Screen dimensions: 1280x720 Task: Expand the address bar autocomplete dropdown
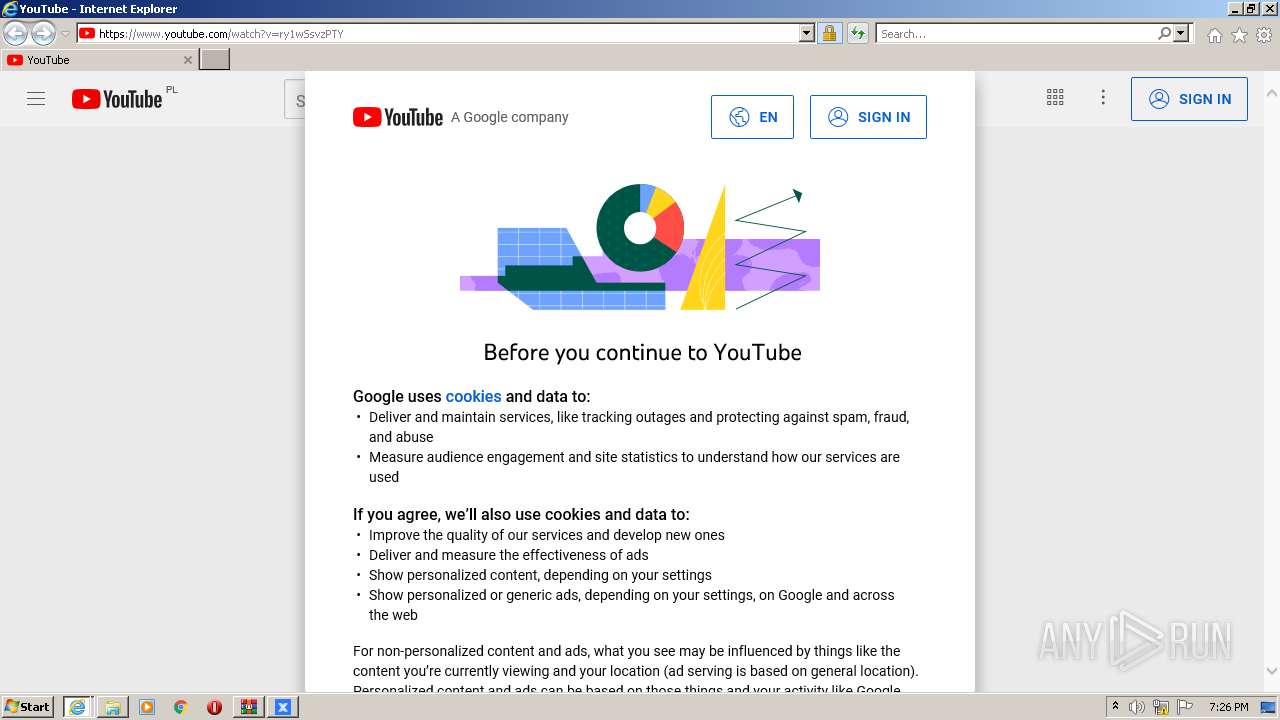click(807, 33)
